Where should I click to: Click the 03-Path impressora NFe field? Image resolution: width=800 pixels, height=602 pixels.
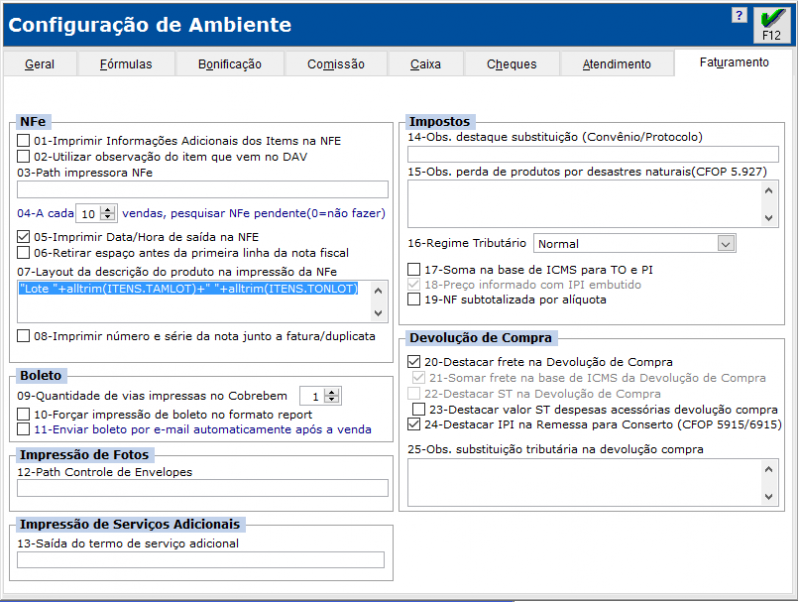coord(202,190)
